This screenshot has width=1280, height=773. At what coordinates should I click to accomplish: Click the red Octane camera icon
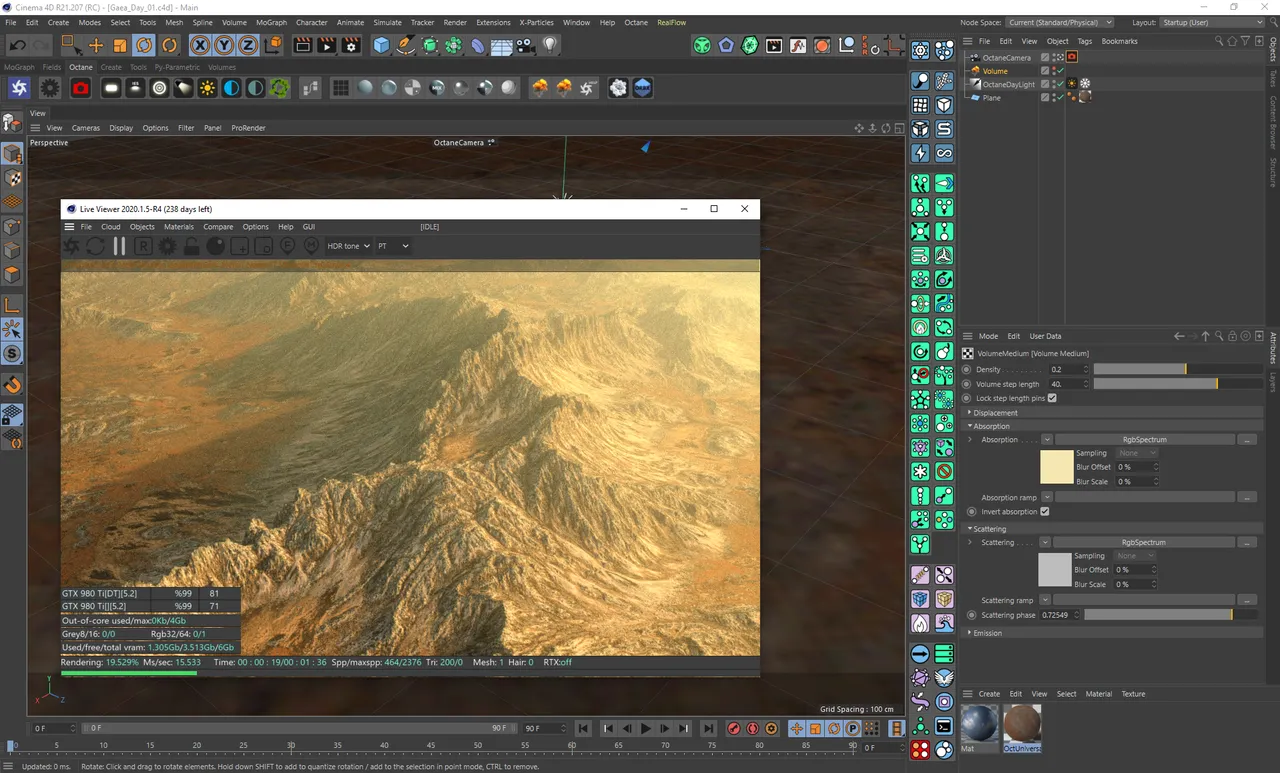click(x=81, y=88)
